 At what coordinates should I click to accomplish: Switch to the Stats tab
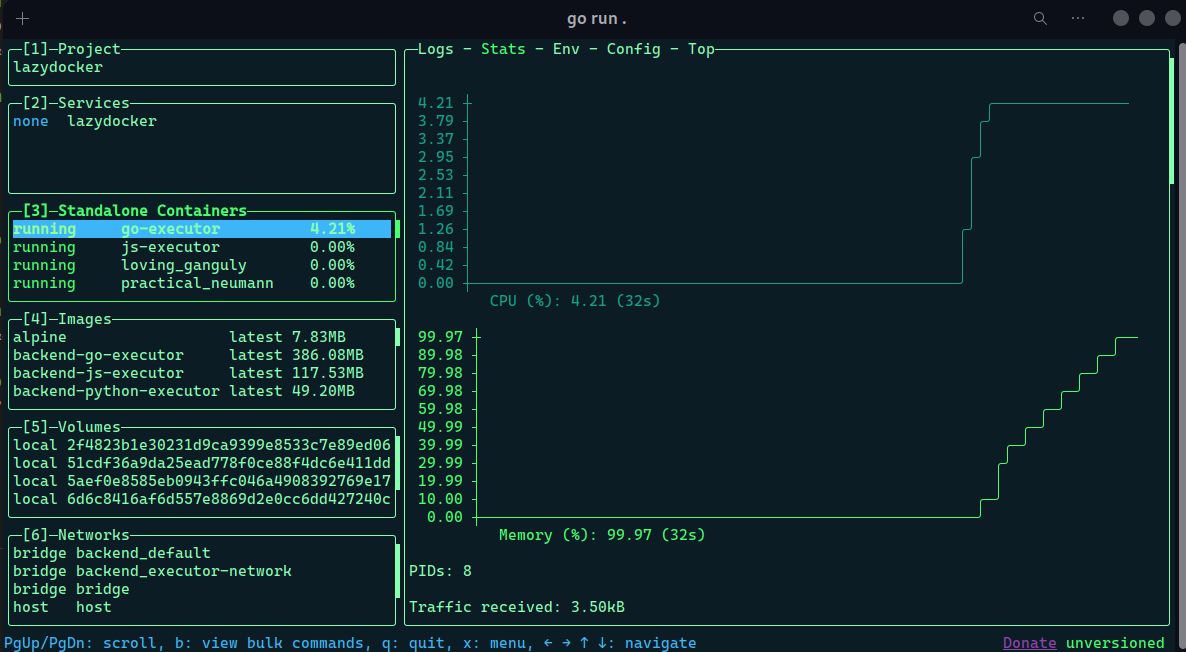click(x=503, y=49)
